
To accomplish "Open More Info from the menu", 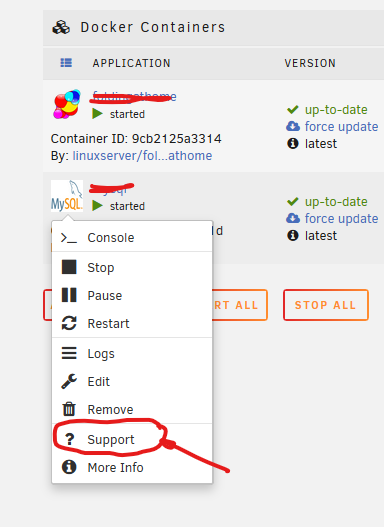I will tap(132, 467).
